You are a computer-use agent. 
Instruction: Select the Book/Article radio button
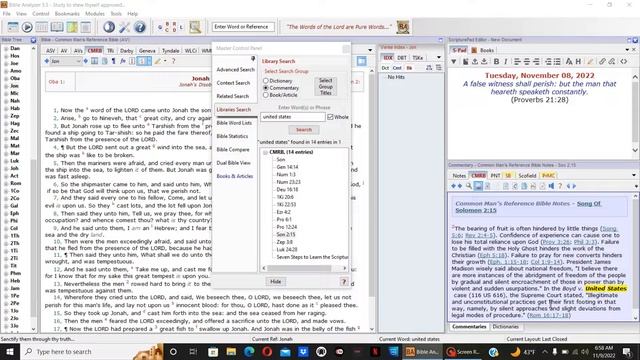point(266,95)
